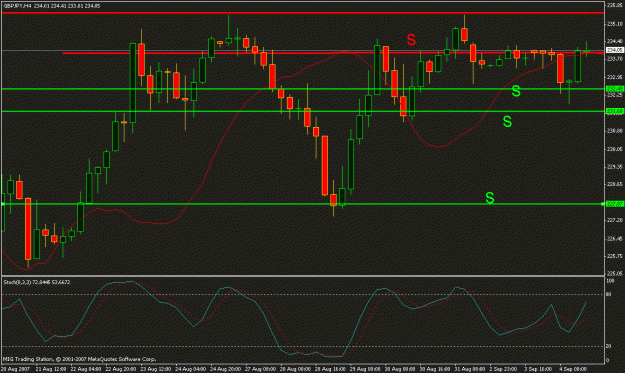Viewport: 625px width, 373px height.
Task: Click the 28 Aug 16:00 time label
Action: [x=330, y=369]
